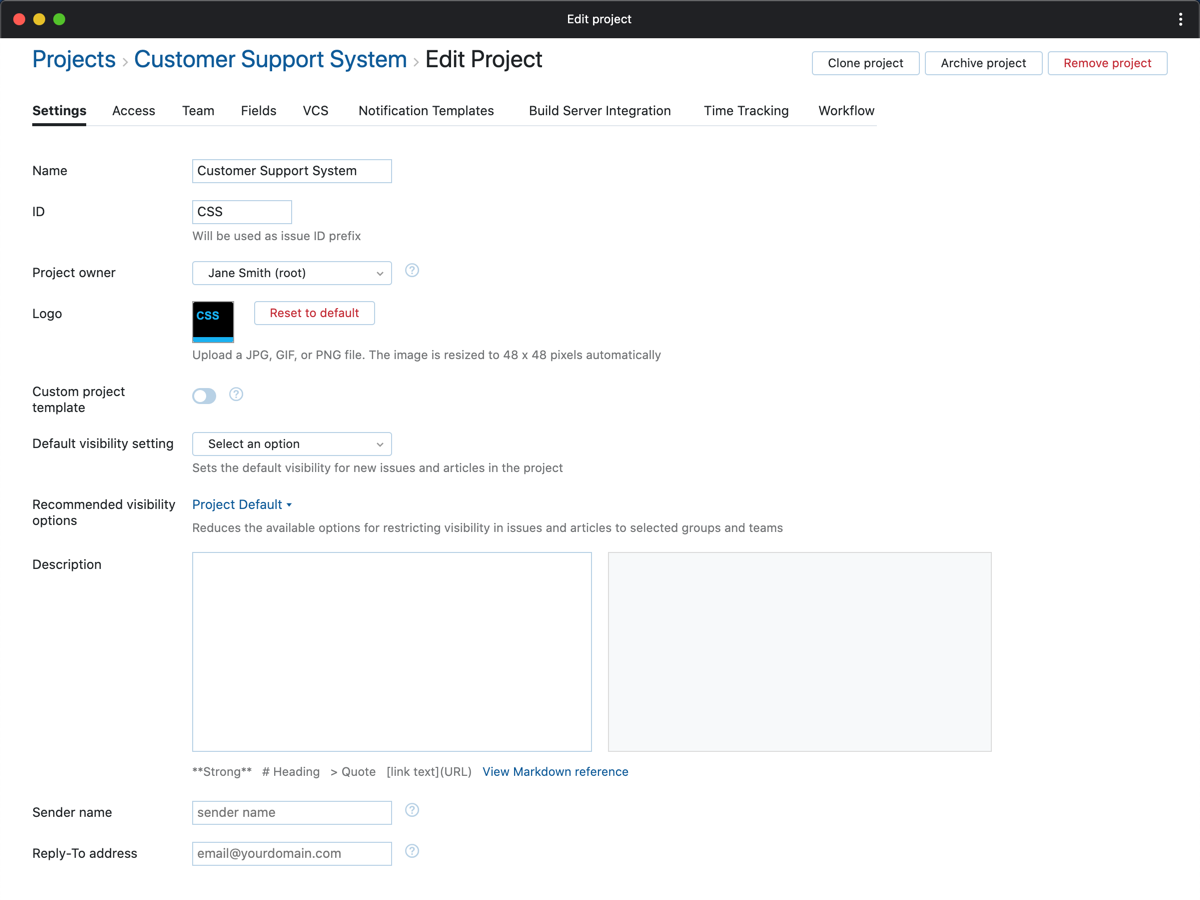
Task: Click the Archive project button
Action: click(984, 63)
